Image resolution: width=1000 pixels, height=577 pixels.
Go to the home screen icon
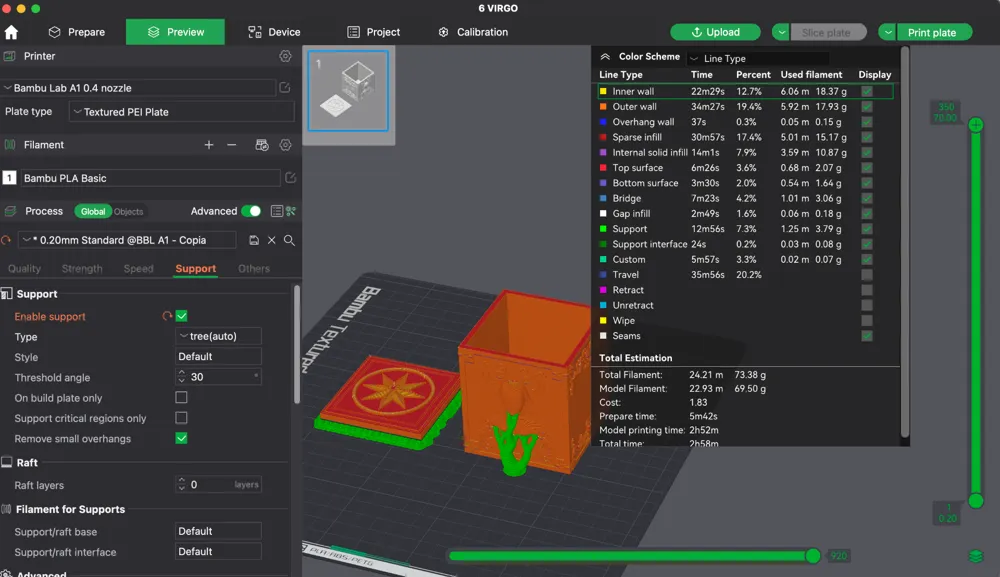(11, 32)
